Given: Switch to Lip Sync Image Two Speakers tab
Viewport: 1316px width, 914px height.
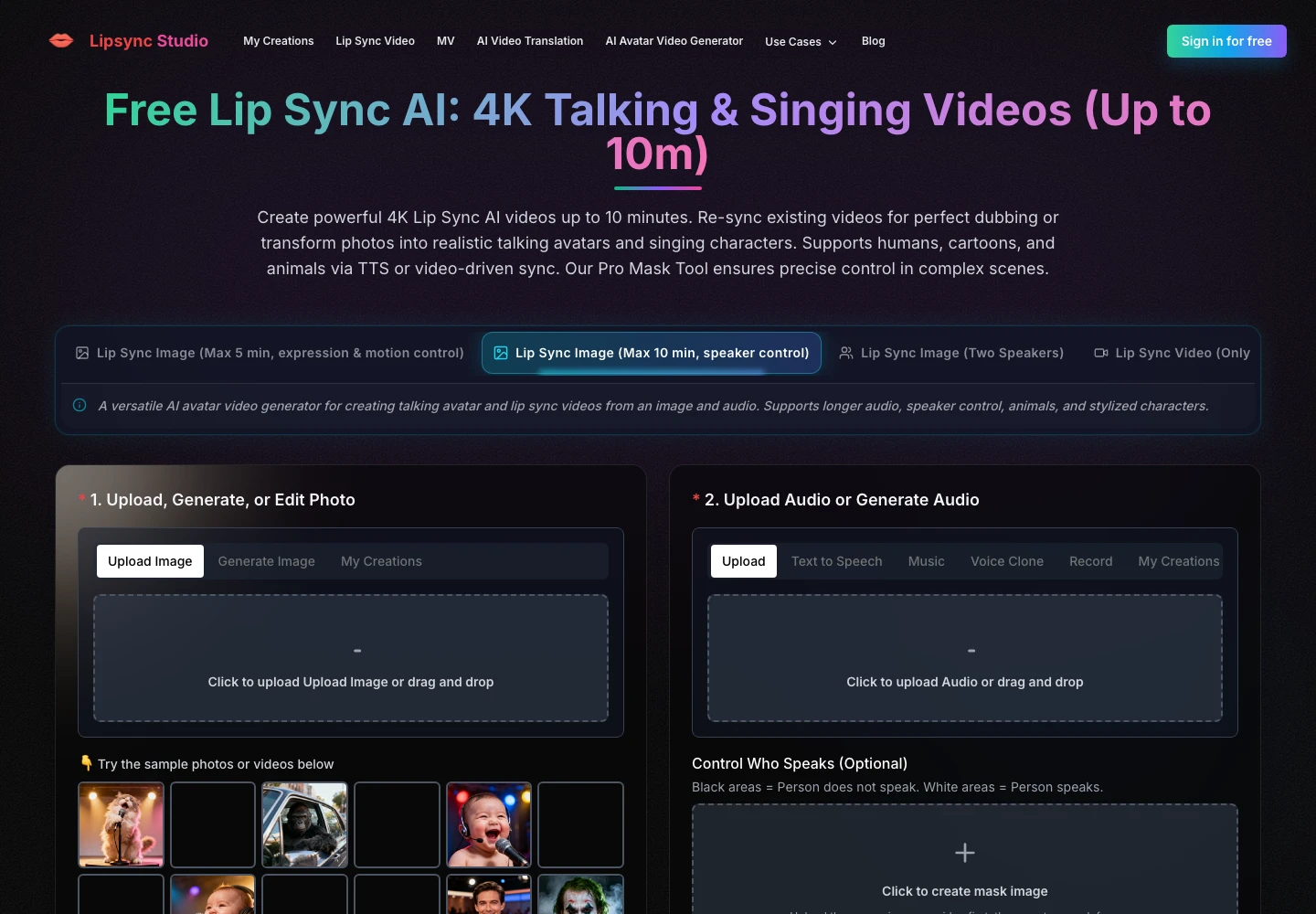Looking at the screenshot, I should [951, 353].
